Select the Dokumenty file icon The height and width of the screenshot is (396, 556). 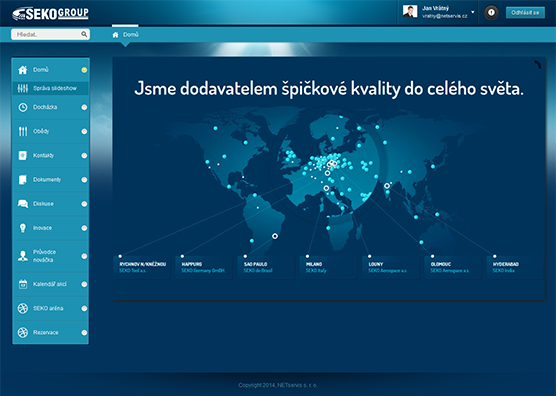tap(23, 180)
